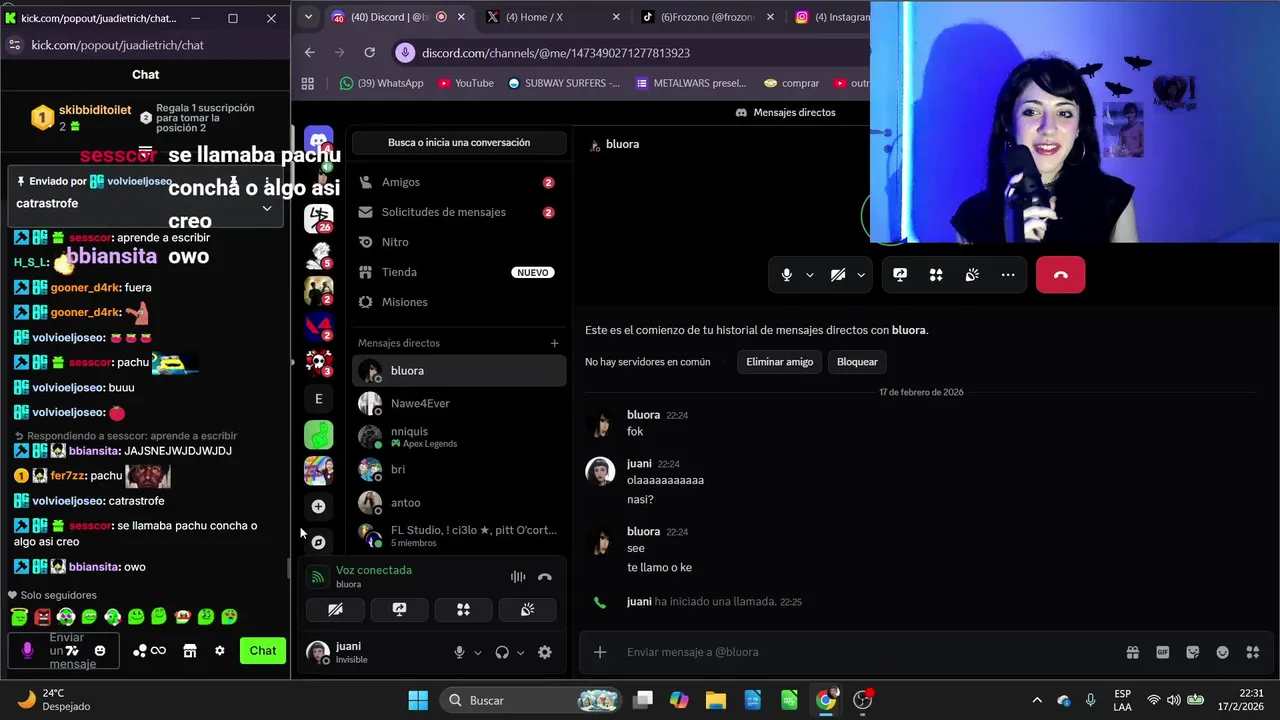
Task: Toggle deafen headphones beside juani's name
Action: (502, 652)
